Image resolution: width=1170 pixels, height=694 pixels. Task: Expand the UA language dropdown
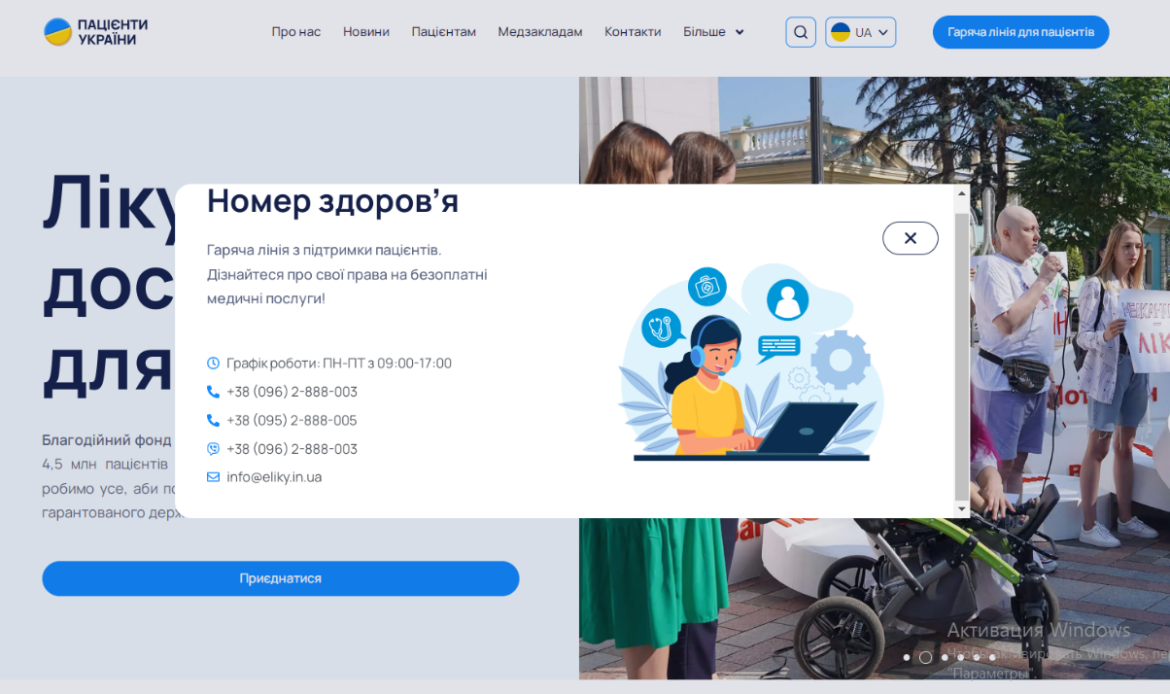[x=860, y=32]
